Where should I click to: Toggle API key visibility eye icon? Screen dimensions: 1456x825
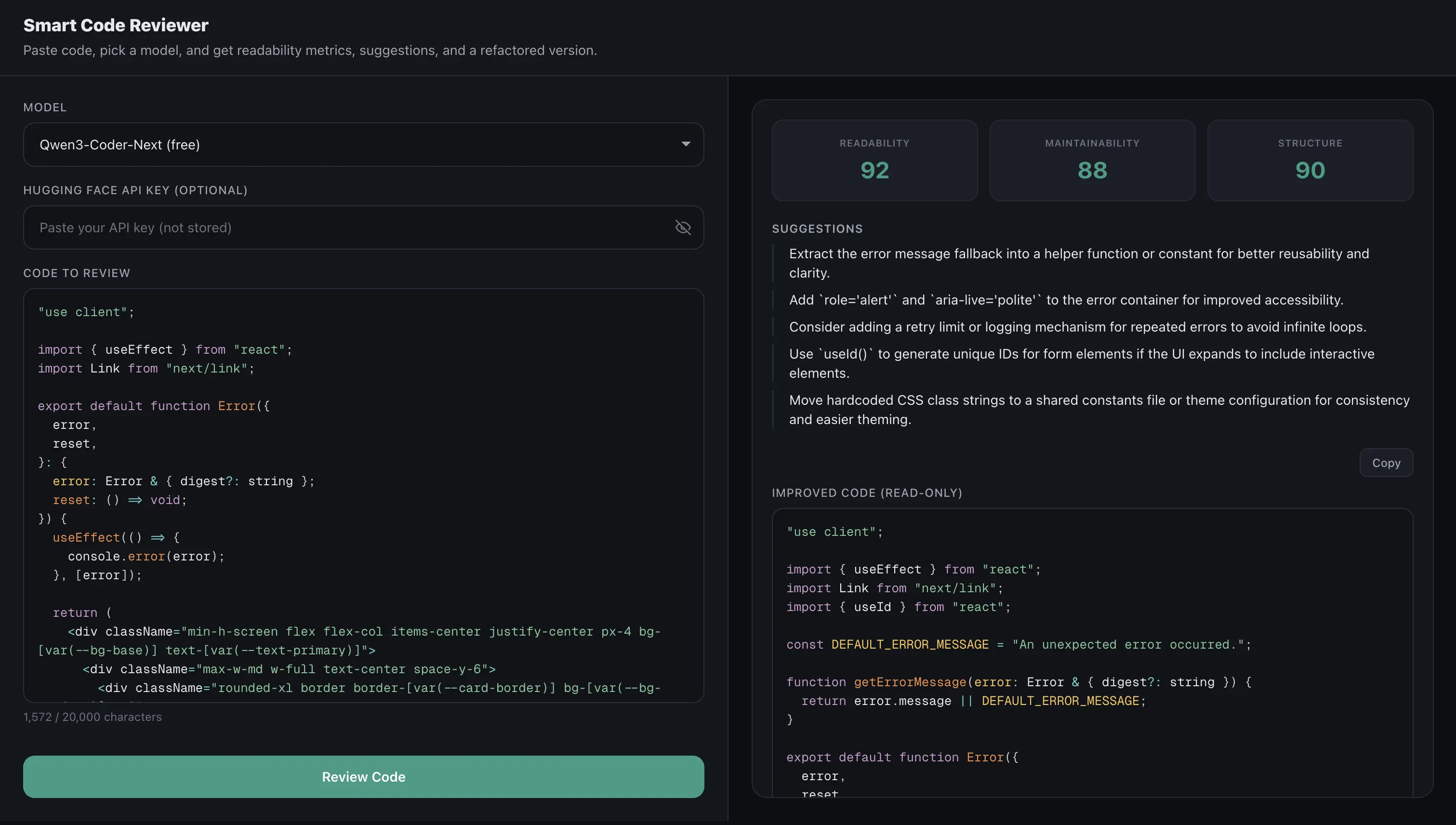click(683, 227)
